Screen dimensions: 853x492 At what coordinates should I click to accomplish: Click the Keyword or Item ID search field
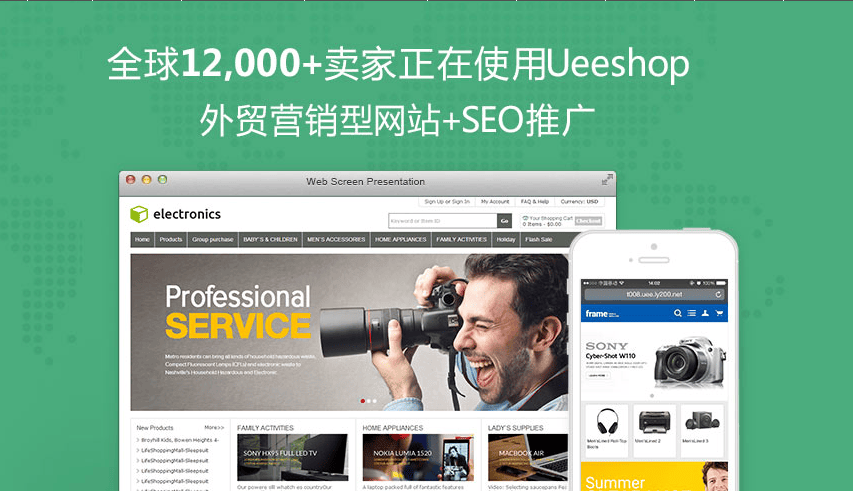(442, 221)
